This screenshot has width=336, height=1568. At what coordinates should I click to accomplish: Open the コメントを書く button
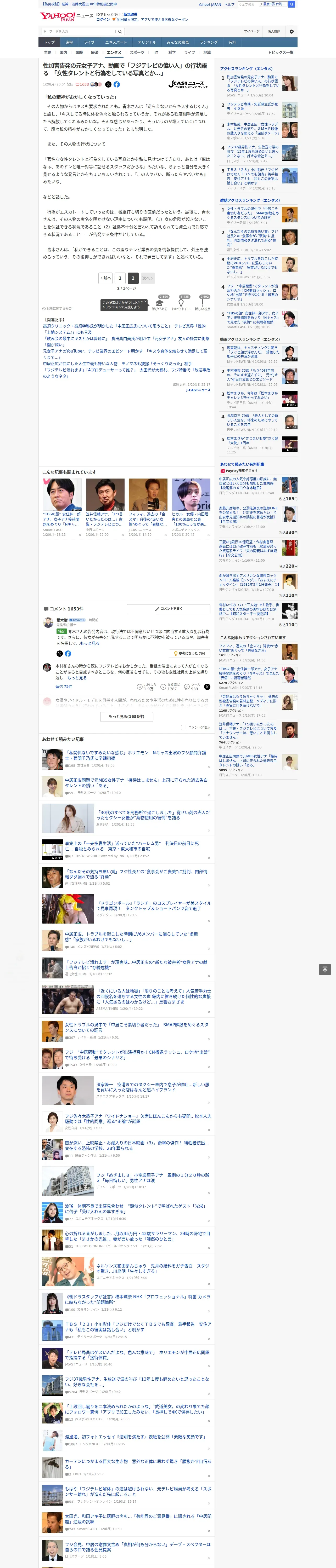(x=168, y=609)
